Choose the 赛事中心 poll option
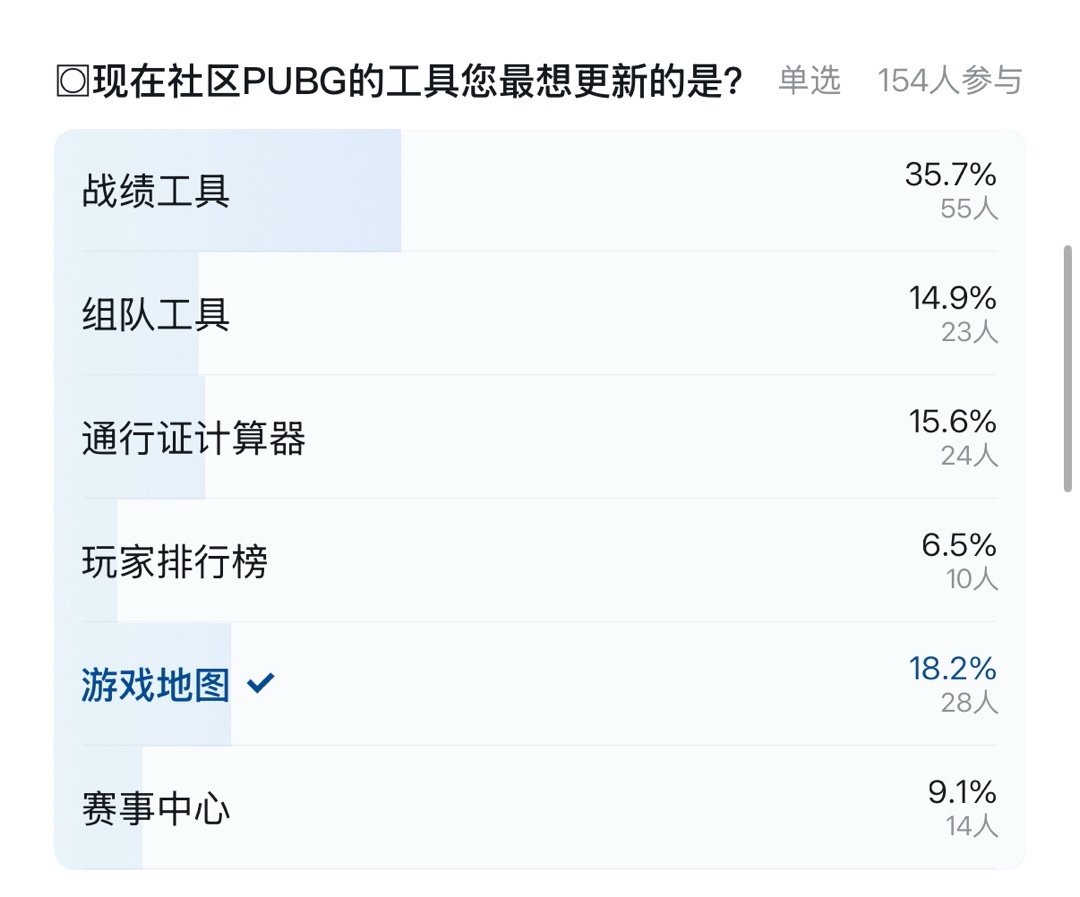 click(156, 808)
